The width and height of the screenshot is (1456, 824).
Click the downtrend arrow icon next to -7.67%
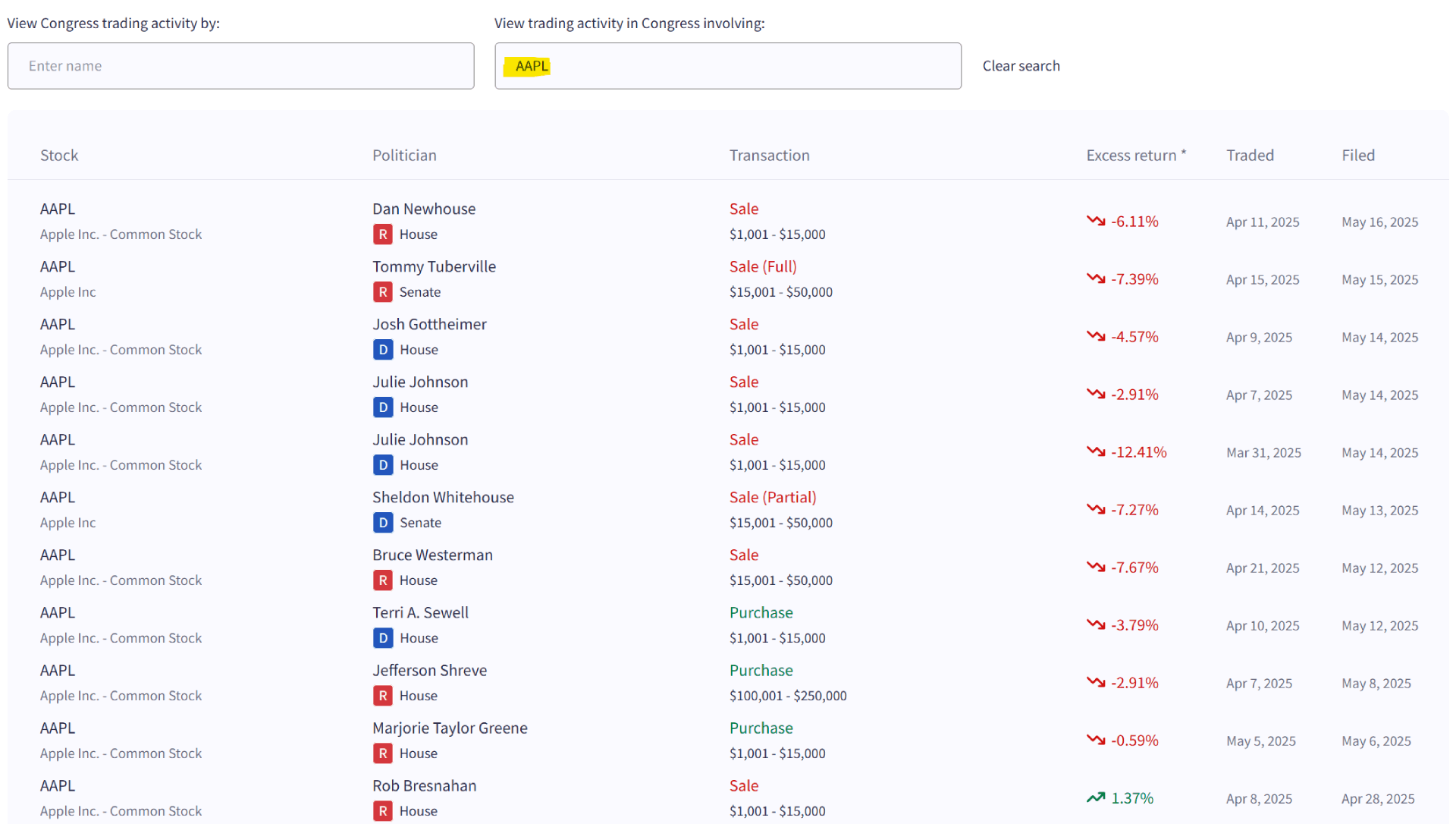(1096, 567)
